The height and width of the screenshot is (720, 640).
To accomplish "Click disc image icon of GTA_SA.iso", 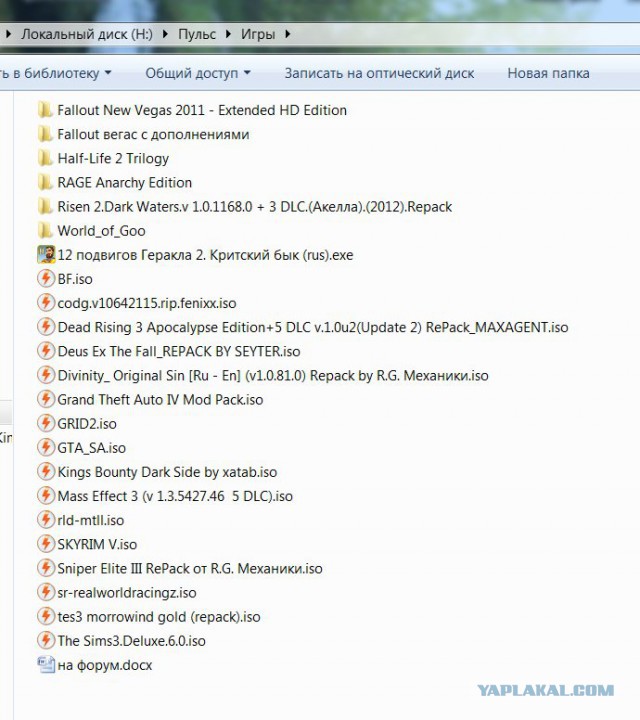I will pyautogui.click(x=46, y=448).
